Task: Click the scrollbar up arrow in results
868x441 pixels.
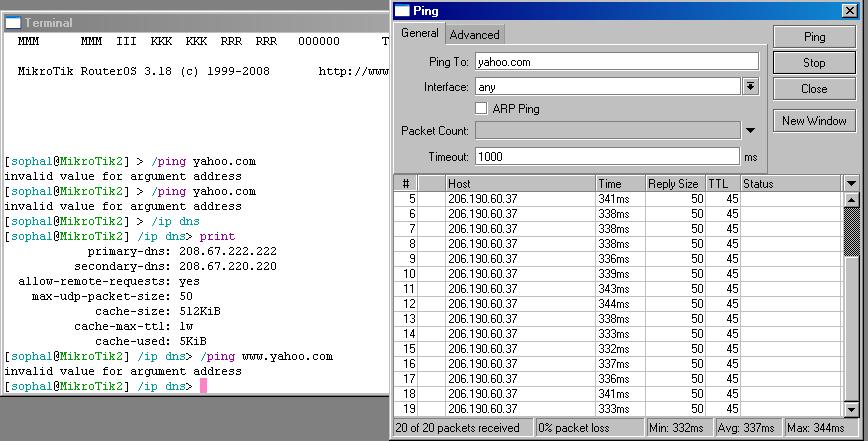Action: point(851,200)
